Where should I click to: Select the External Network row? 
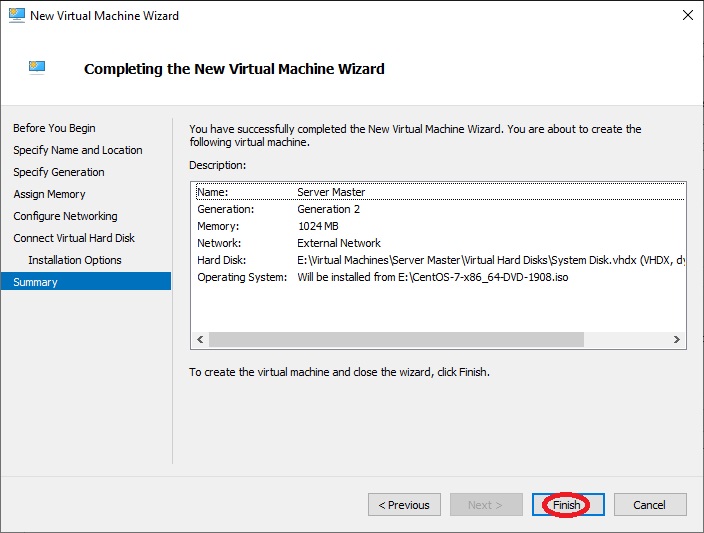[x=440, y=243]
